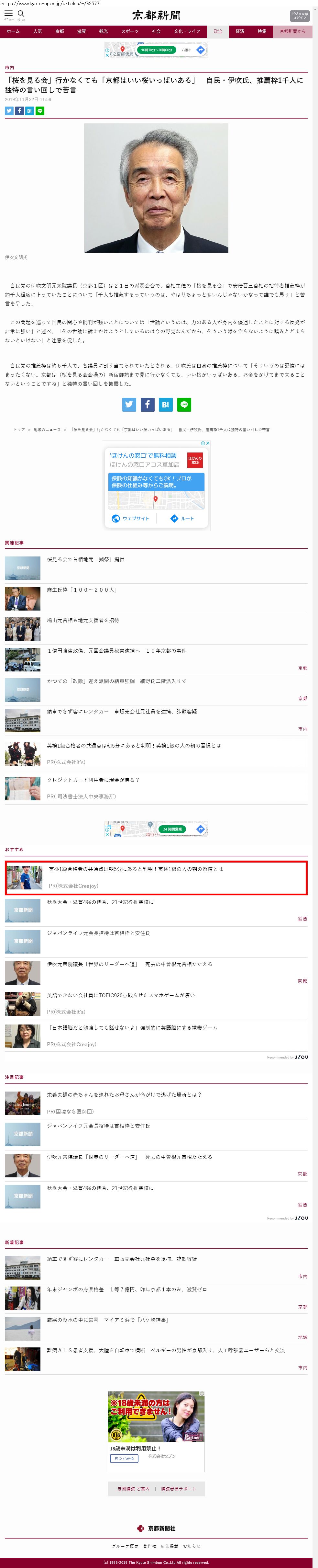Image resolution: width=318 pixels, height=1568 pixels.
Task: Open thumbnail for 年末ジャンボの府県格差 article
Action: click(23, 1299)
